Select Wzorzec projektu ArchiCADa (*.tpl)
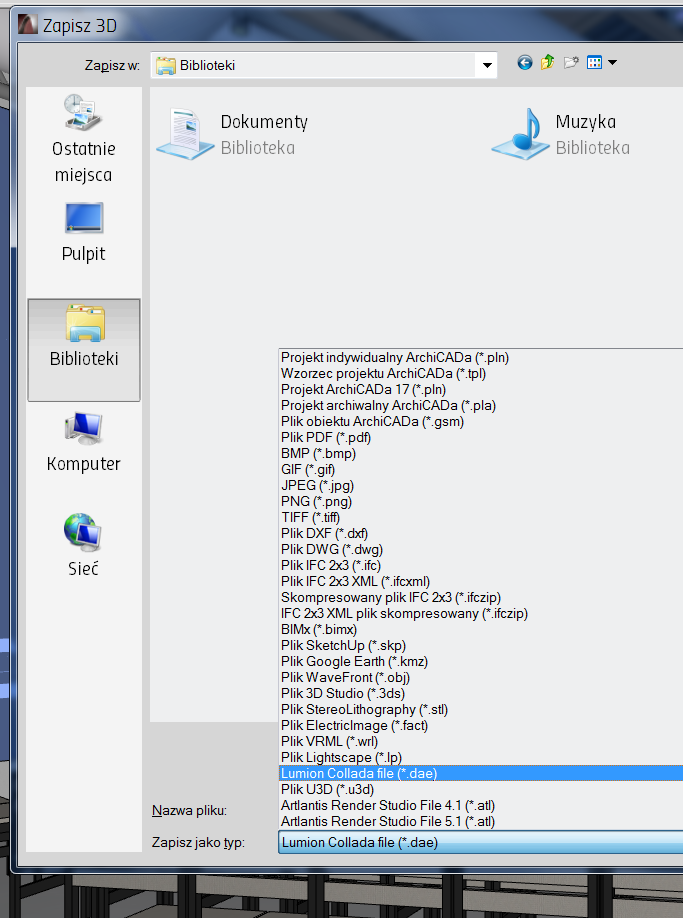Image resolution: width=683 pixels, height=918 pixels. coord(480,374)
